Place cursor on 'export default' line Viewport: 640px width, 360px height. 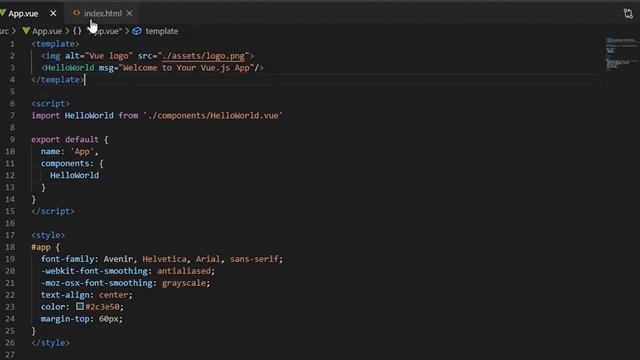(x=70, y=140)
